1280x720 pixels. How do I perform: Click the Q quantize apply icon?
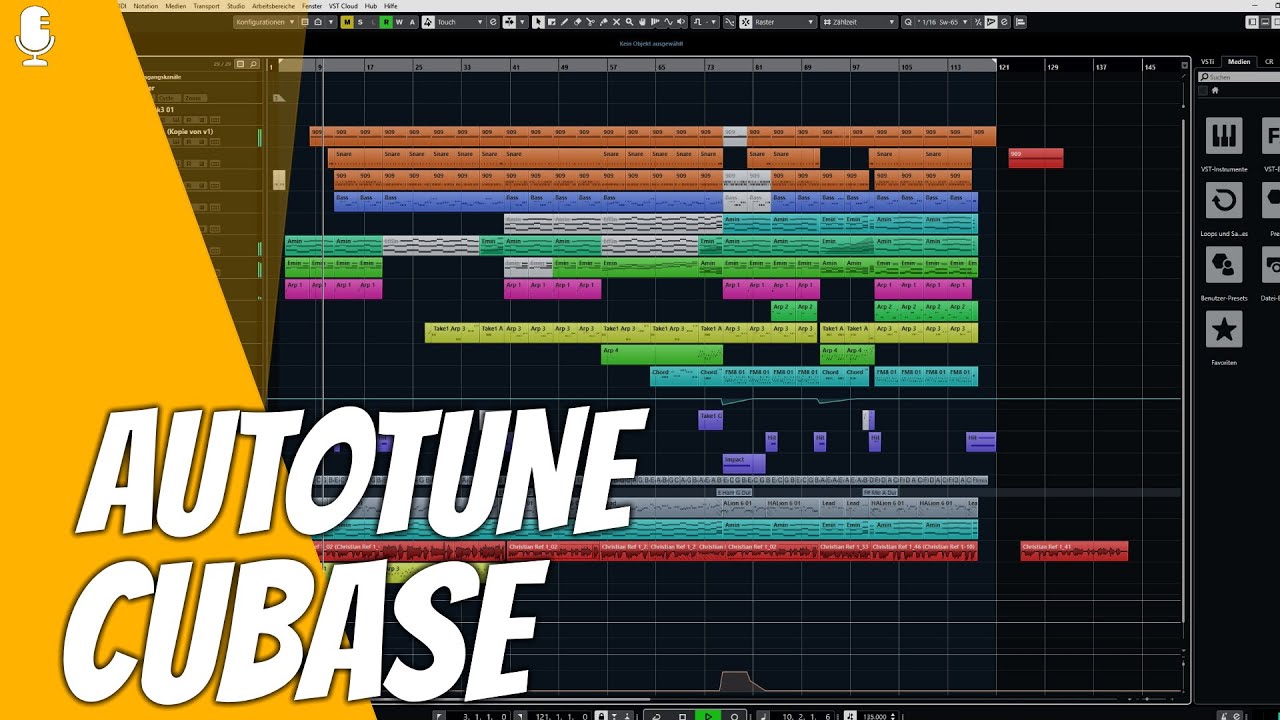click(x=908, y=22)
